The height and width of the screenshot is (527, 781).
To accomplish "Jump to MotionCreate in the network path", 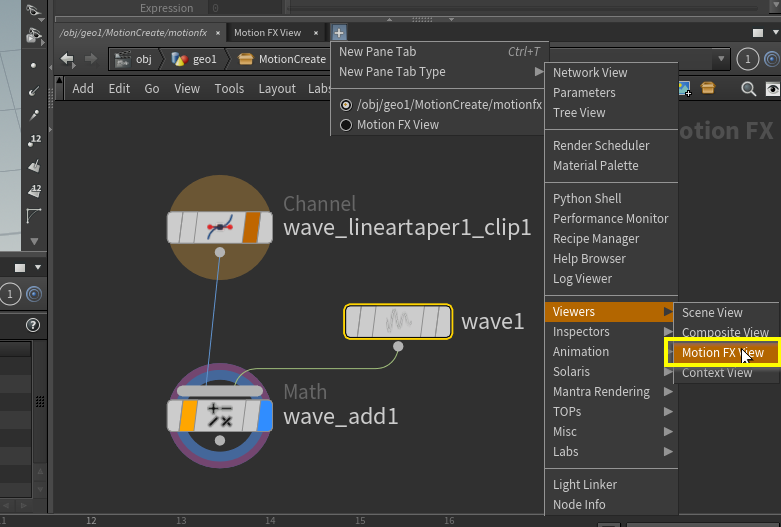I will pos(282,59).
